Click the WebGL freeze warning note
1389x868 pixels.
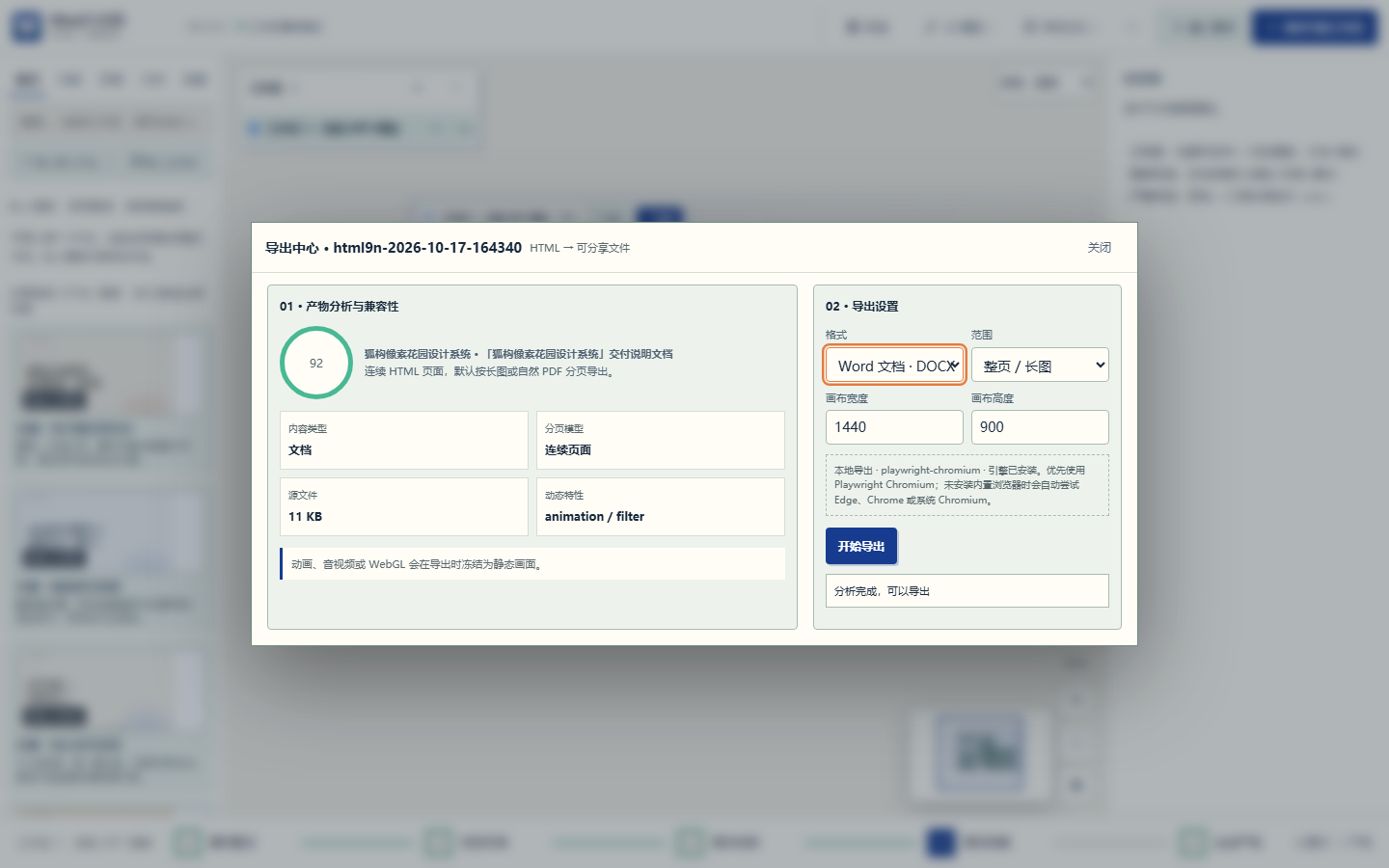tap(532, 564)
